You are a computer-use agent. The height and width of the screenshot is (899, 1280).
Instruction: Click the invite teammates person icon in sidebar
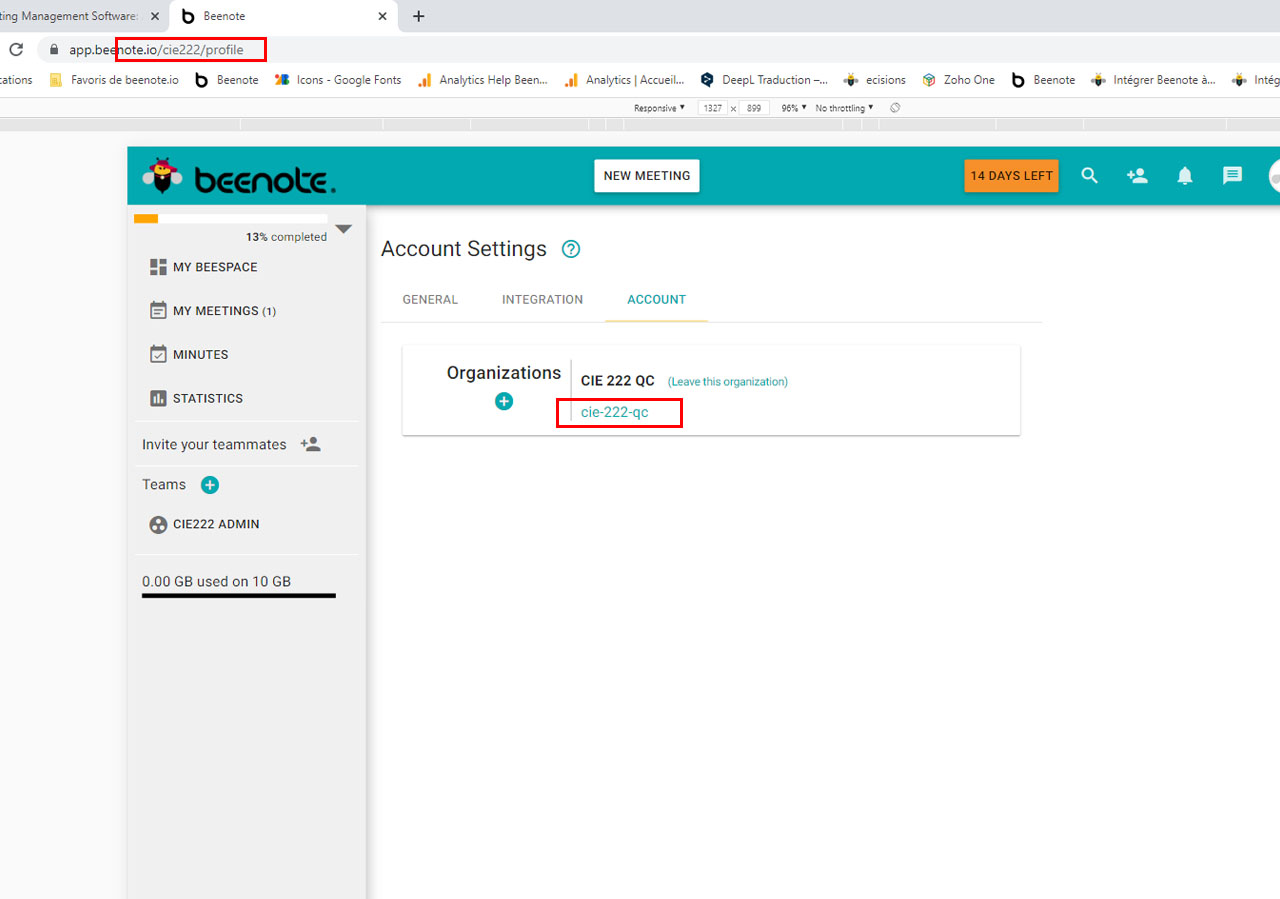311,444
